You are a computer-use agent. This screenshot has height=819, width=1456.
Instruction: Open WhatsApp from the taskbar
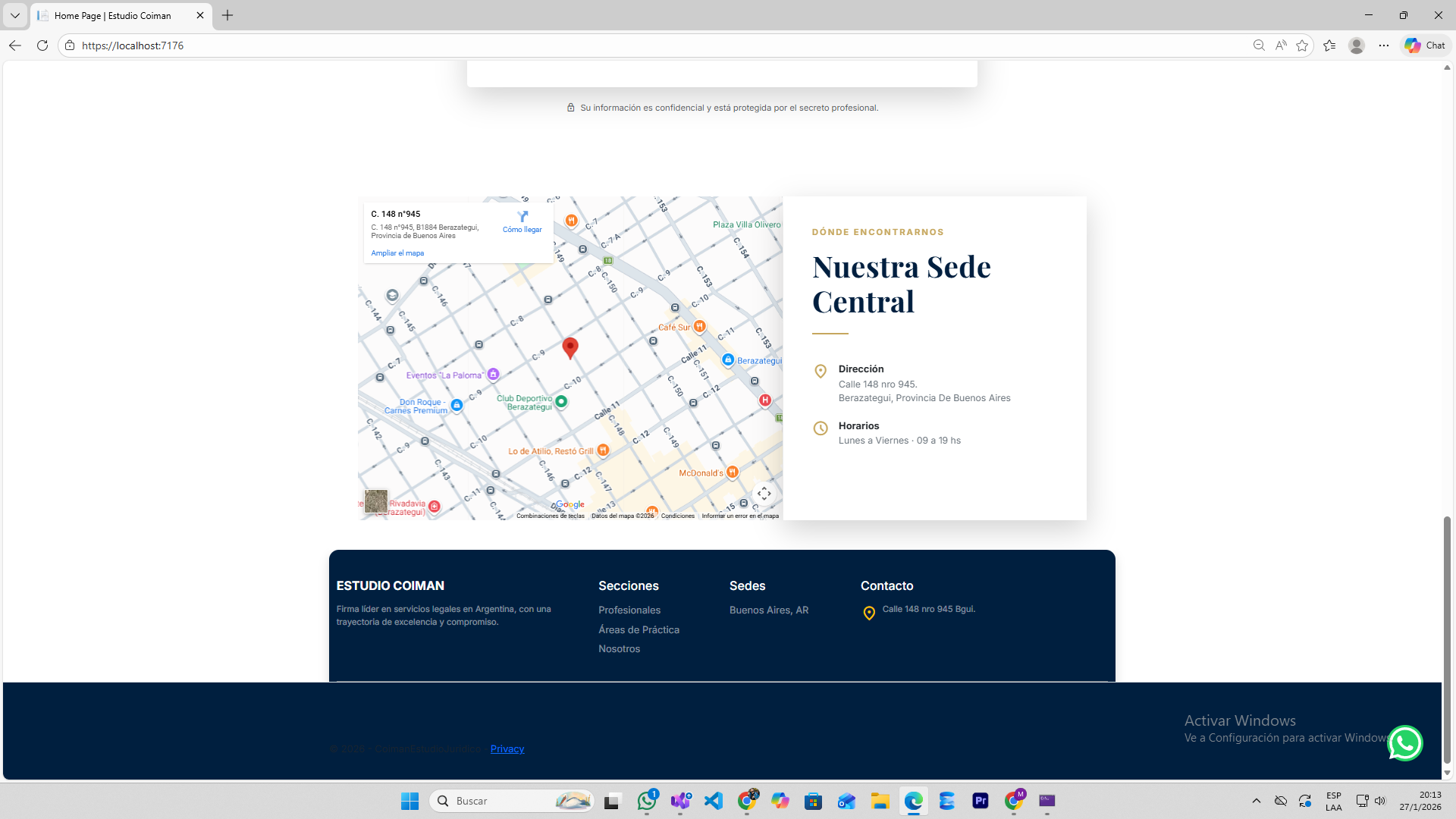point(647,801)
